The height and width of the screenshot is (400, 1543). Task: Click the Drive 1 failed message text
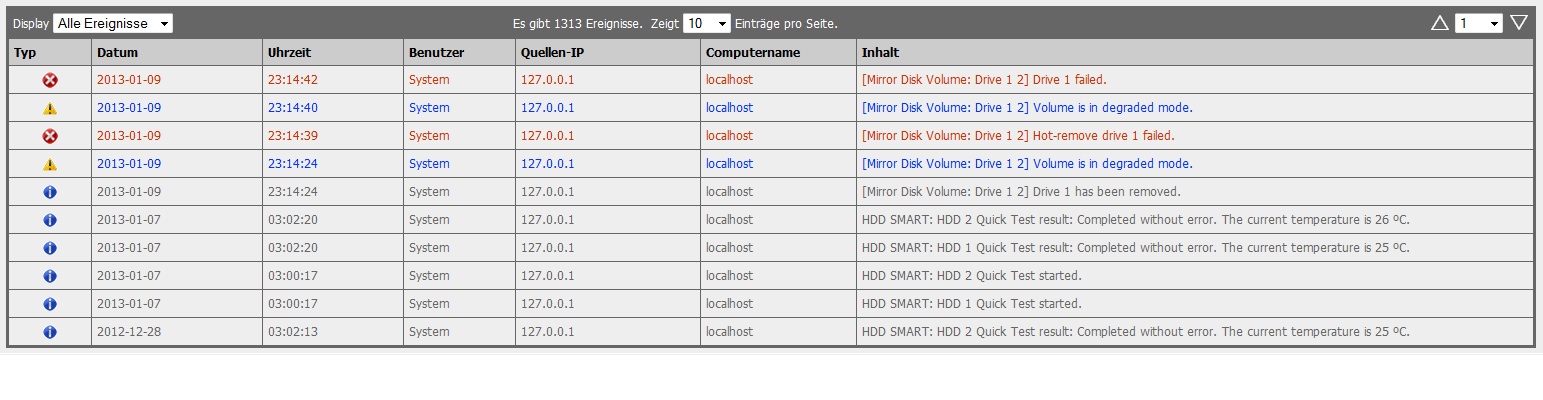pyautogui.click(x=983, y=80)
